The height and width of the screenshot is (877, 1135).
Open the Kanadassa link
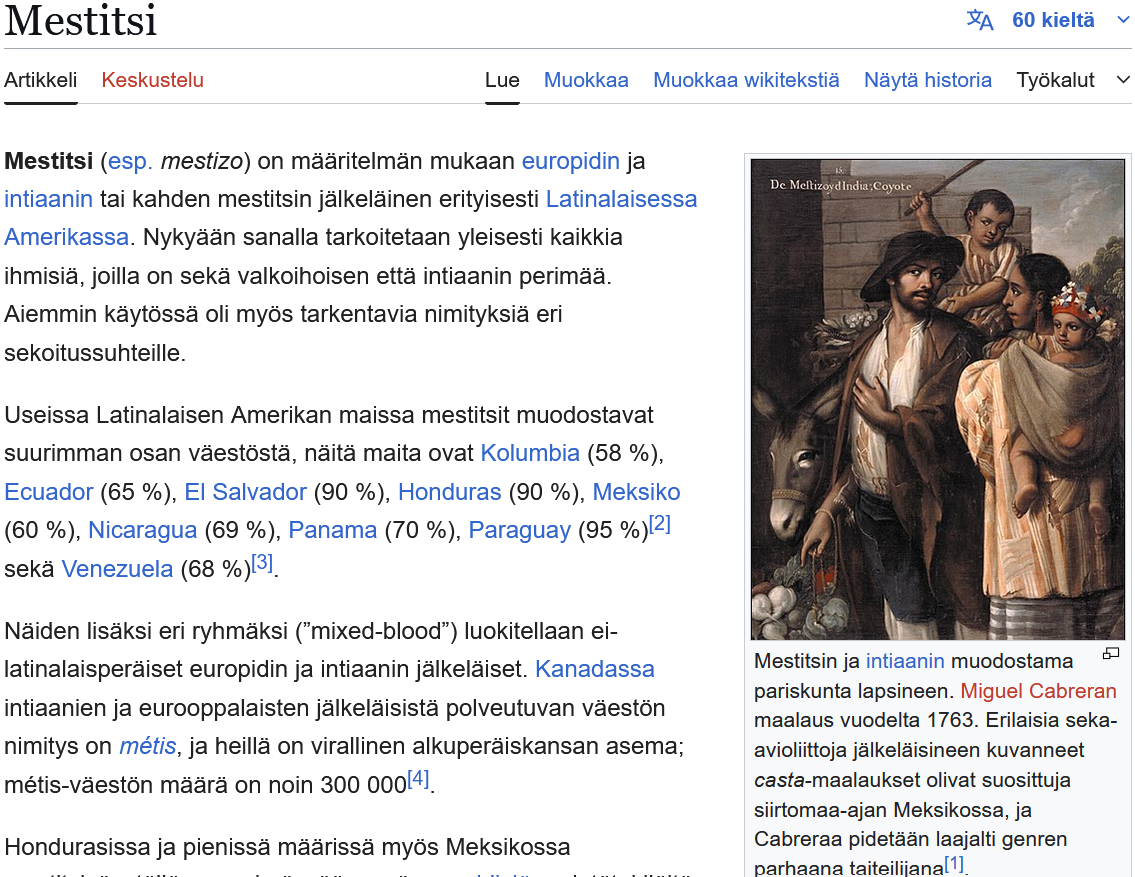(595, 669)
